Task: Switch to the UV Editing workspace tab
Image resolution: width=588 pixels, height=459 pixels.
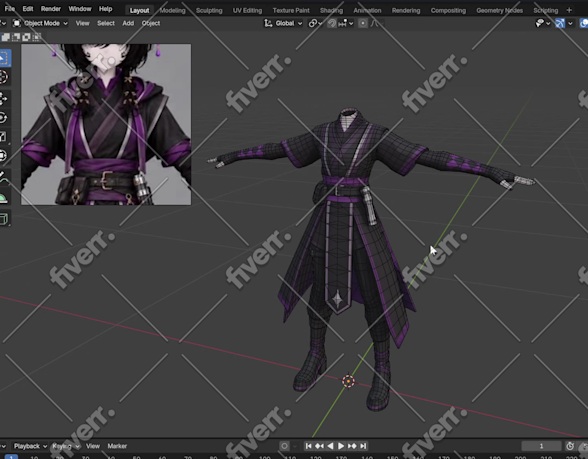Action: (x=247, y=10)
